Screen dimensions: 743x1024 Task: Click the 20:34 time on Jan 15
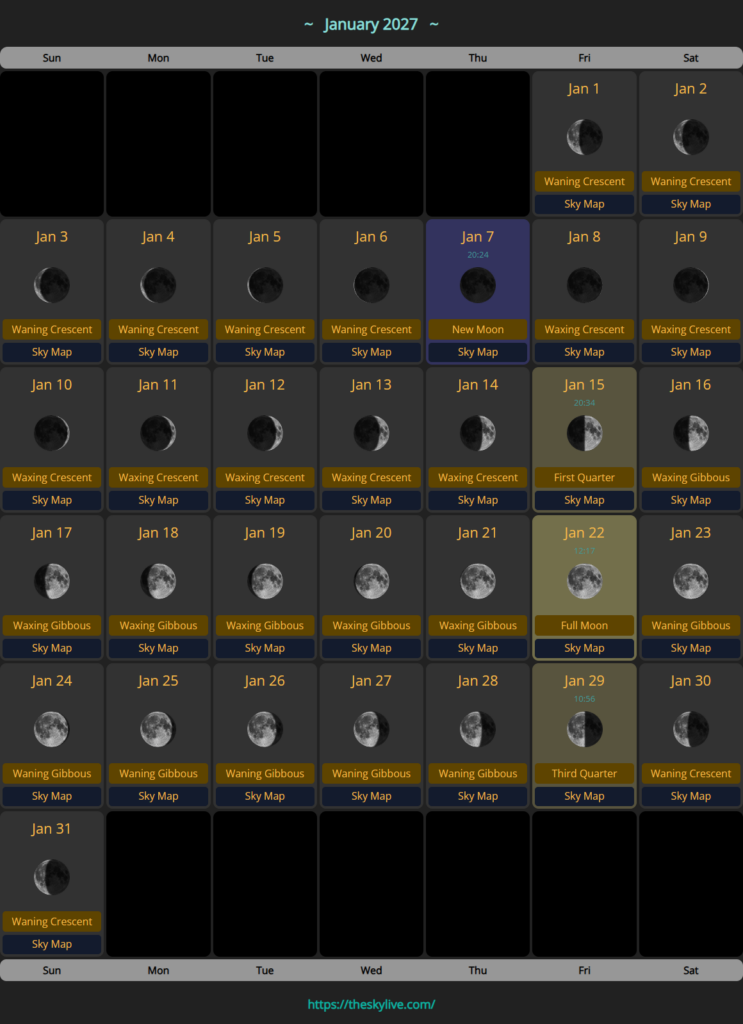[x=584, y=403]
